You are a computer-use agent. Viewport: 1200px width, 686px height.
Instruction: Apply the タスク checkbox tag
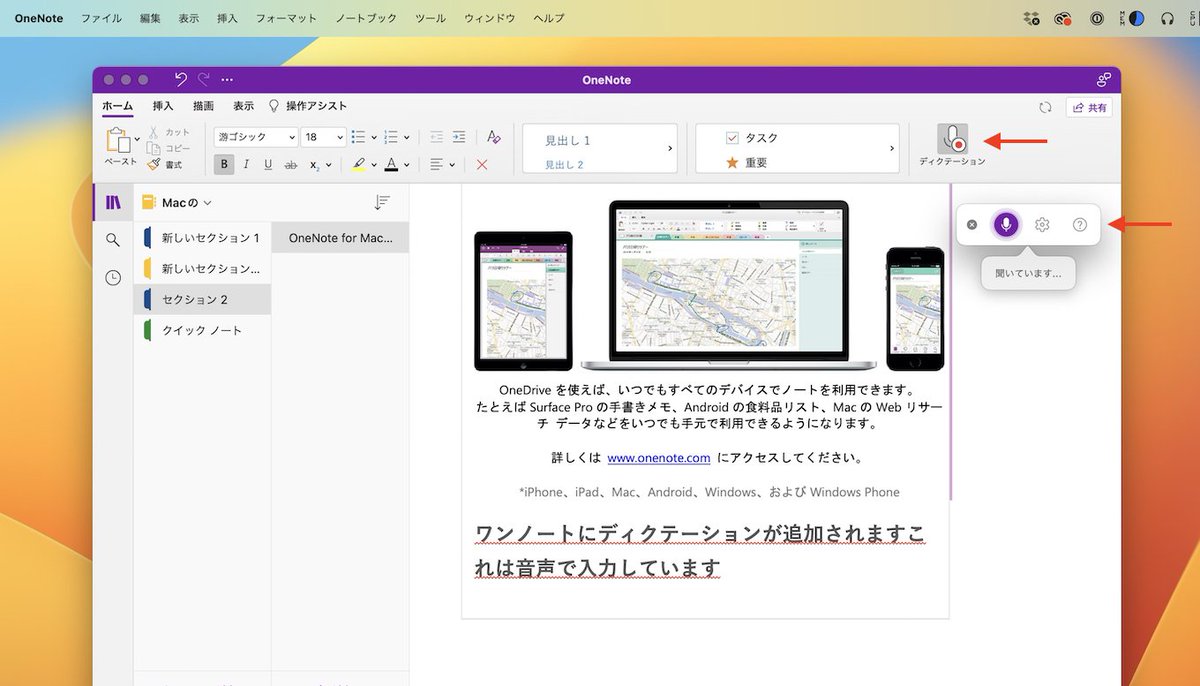[x=751, y=138]
